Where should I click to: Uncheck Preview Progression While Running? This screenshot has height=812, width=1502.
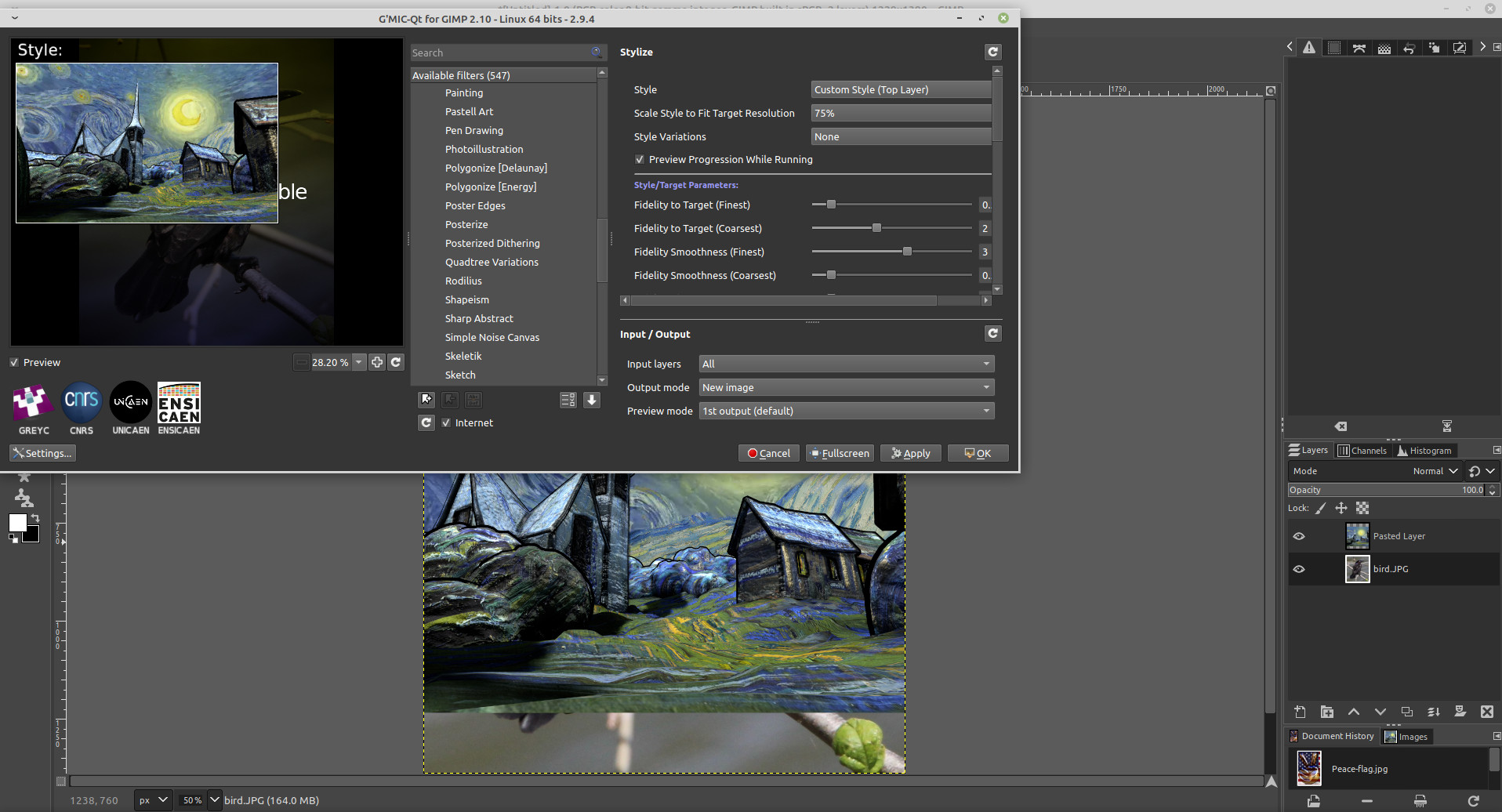point(640,159)
